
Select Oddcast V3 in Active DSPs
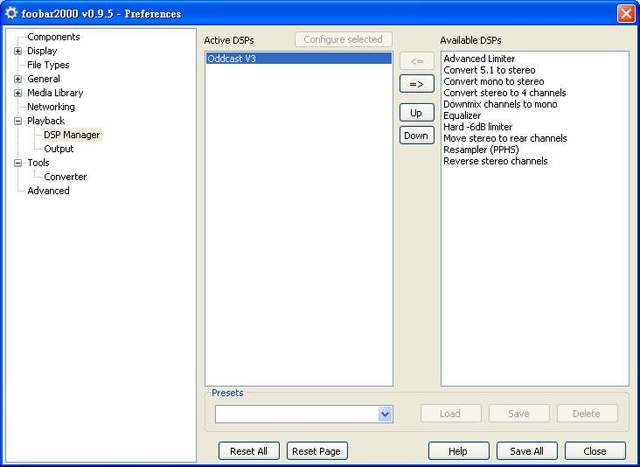coord(299,58)
